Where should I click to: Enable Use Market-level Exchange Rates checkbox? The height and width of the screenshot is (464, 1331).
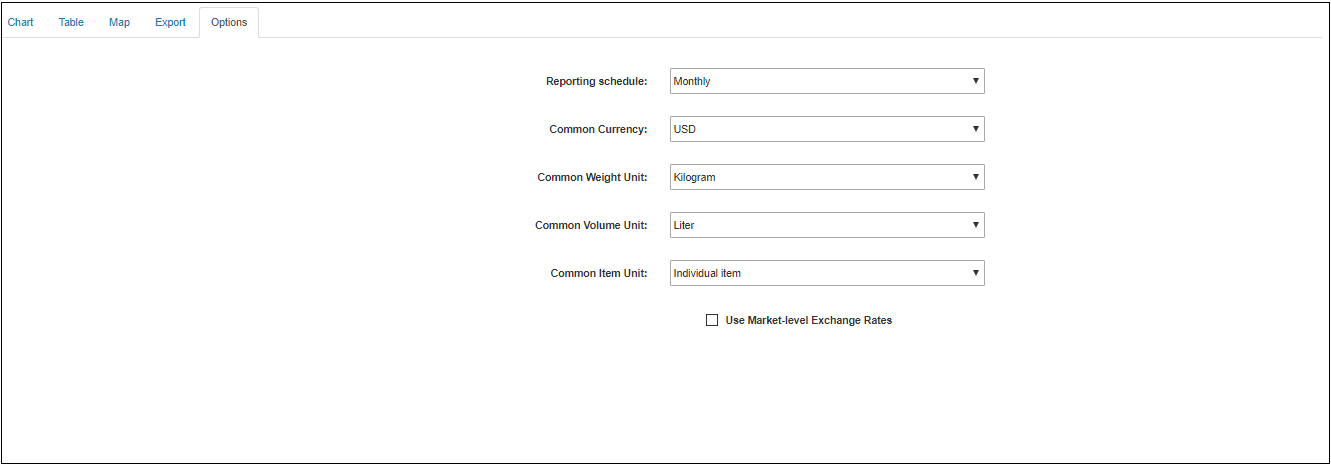click(712, 320)
